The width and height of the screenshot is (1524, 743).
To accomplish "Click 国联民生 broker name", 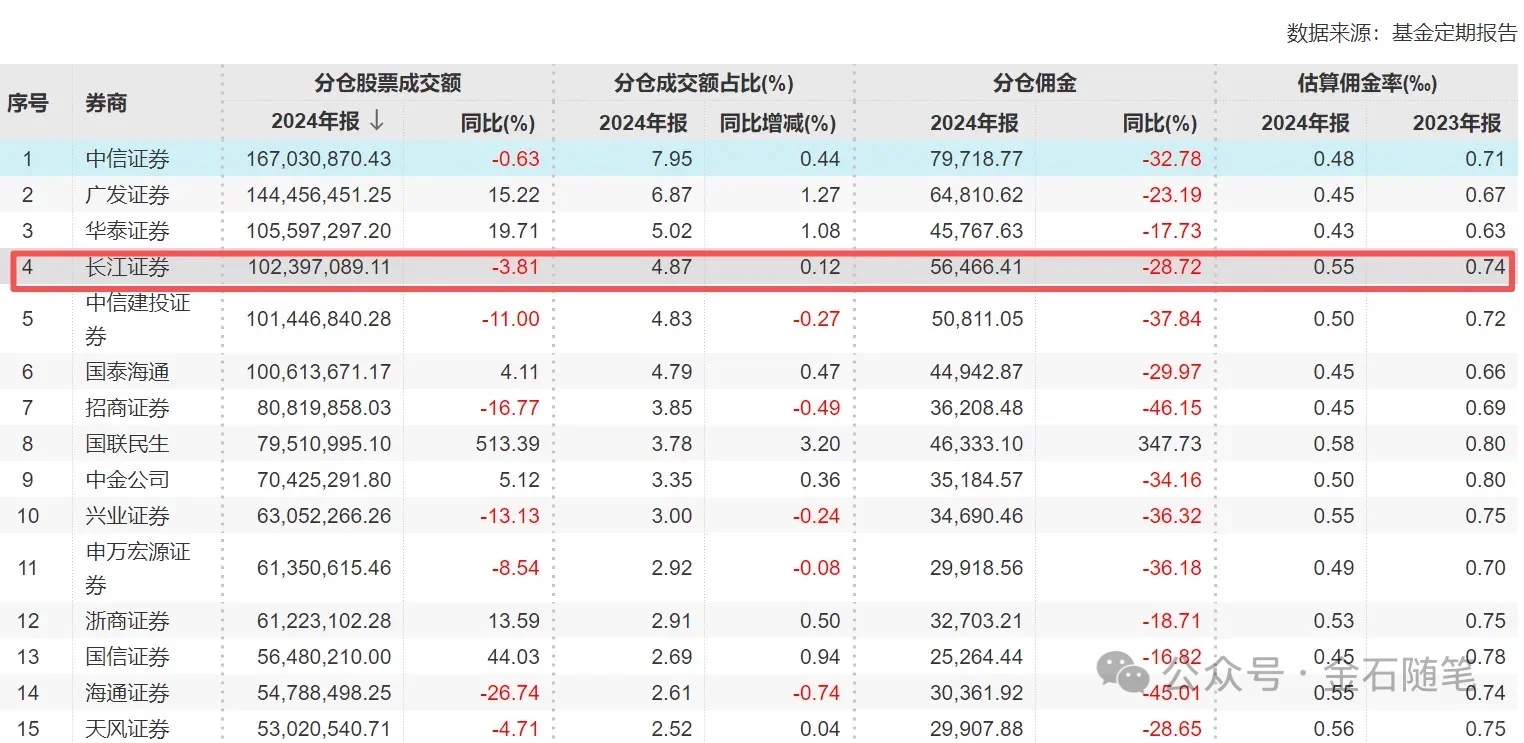I will click(x=127, y=444).
